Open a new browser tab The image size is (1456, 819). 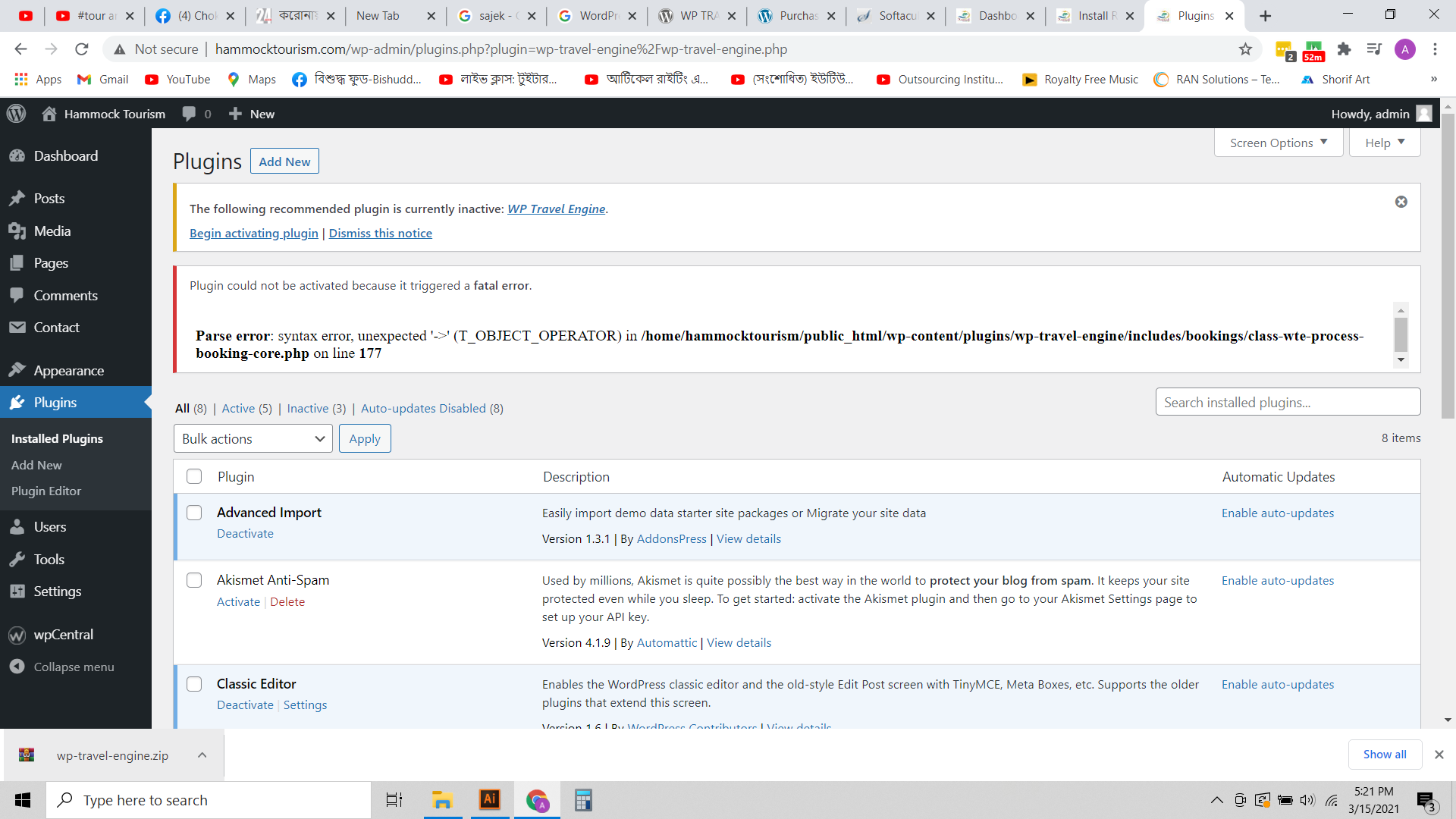1265,16
